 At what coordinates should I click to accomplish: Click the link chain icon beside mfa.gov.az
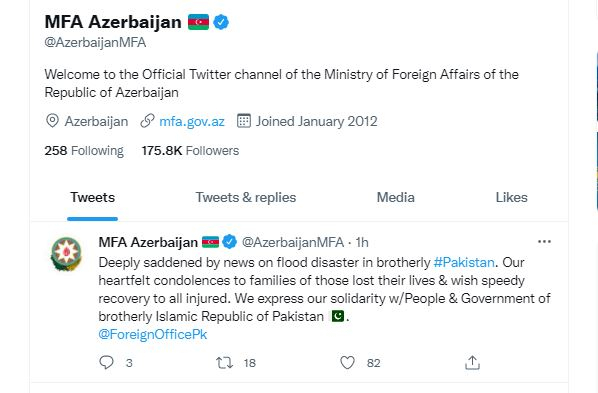pyautogui.click(x=147, y=121)
